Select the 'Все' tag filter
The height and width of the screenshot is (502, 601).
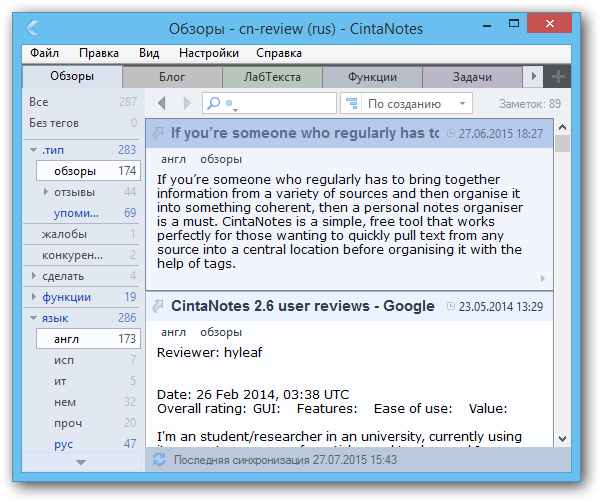(81, 102)
